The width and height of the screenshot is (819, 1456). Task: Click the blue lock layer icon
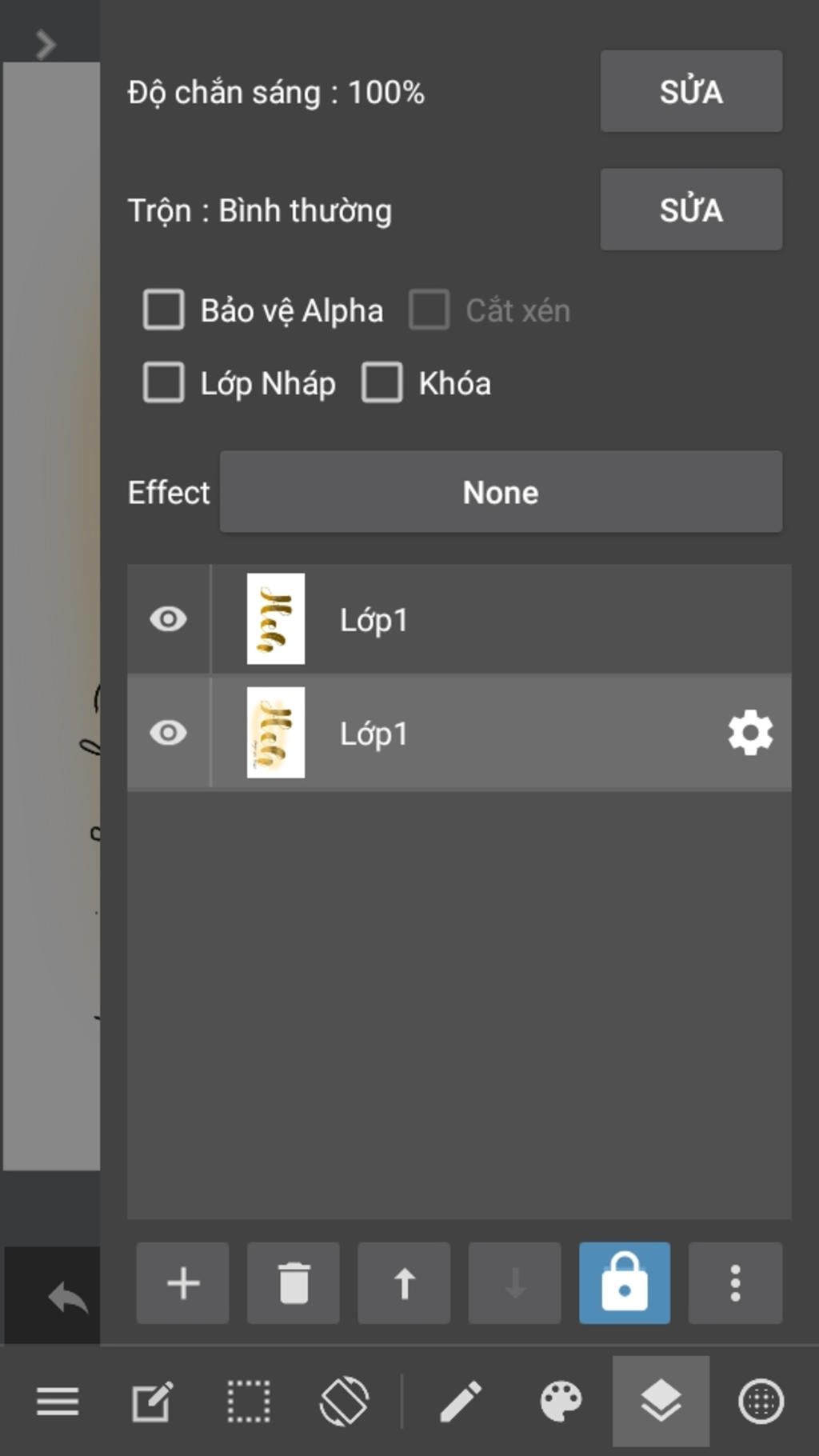pyautogui.click(x=625, y=1283)
